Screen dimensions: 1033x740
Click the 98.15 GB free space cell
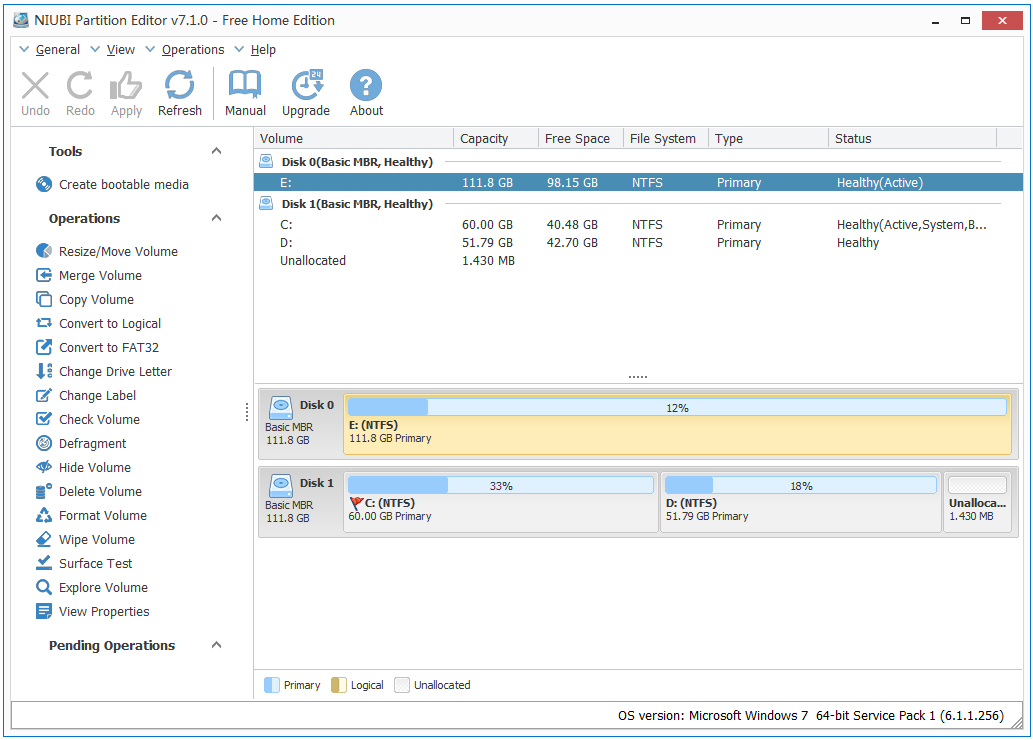pyautogui.click(x=572, y=183)
